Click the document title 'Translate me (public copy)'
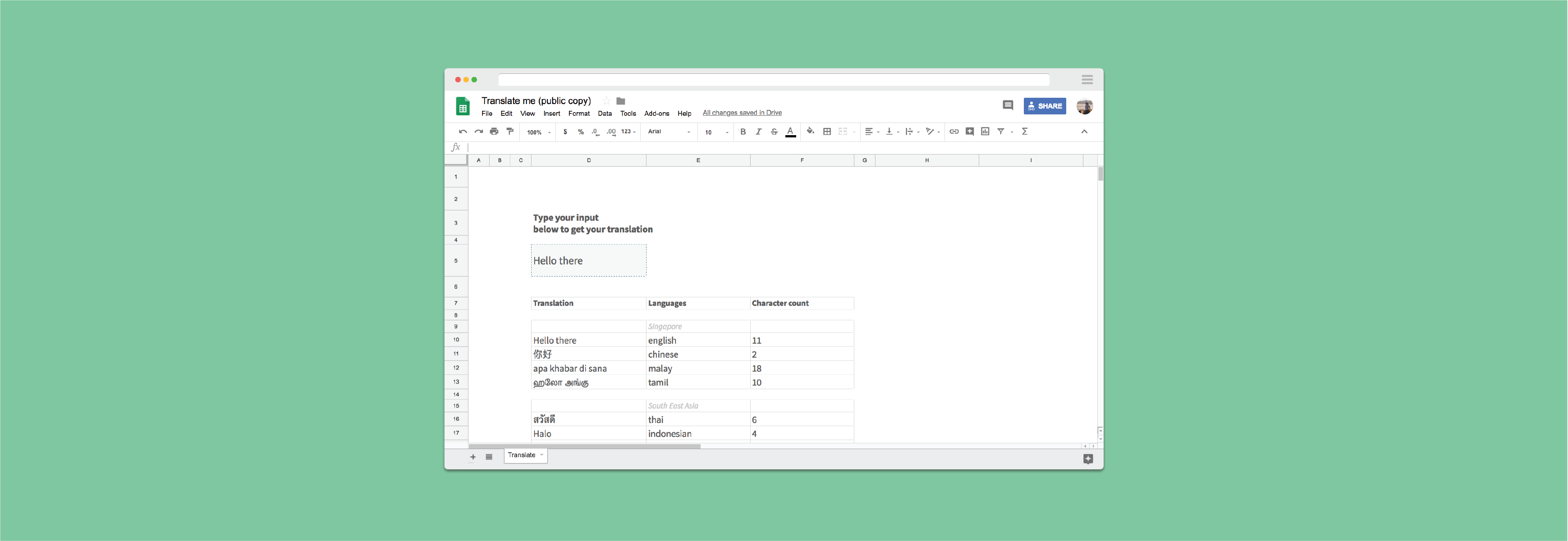This screenshot has width=1568, height=541. coord(536,101)
